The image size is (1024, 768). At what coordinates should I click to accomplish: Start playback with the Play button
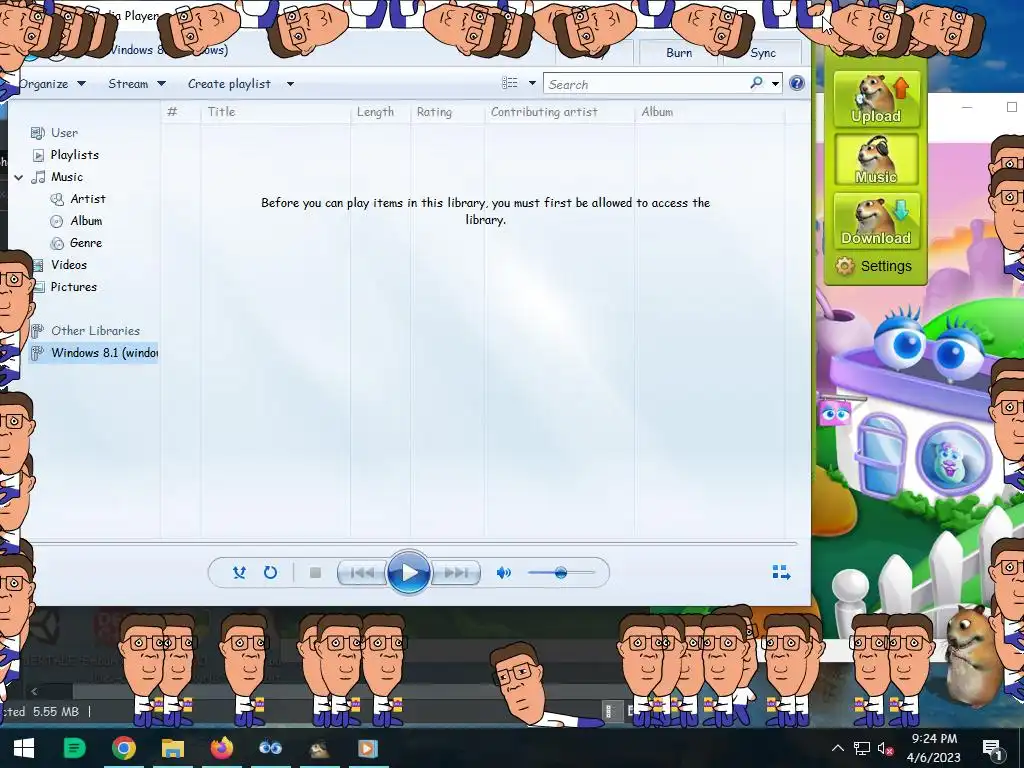[x=409, y=572]
